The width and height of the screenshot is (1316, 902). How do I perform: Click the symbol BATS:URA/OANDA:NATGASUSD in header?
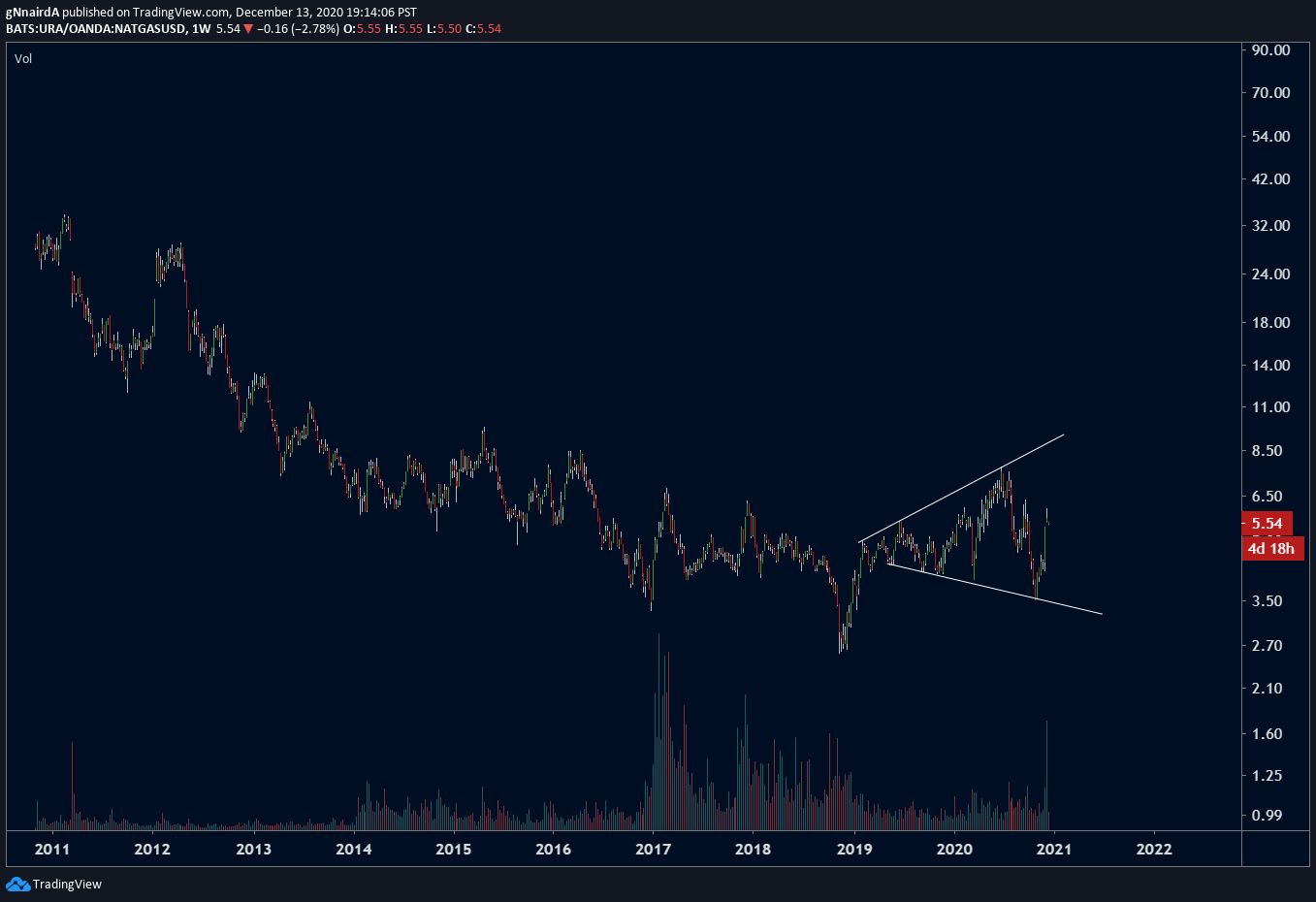pos(95,29)
